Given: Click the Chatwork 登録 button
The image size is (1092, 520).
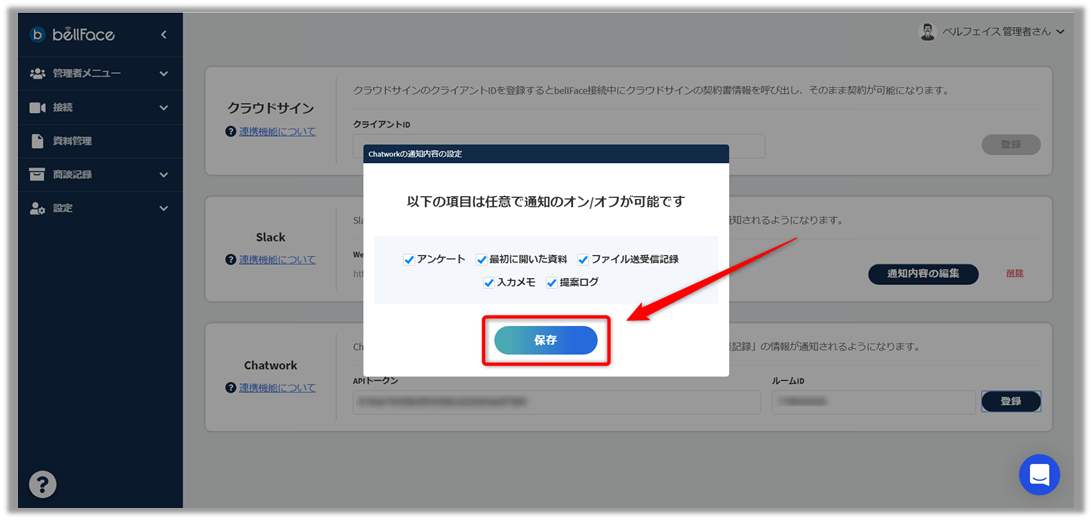Looking at the screenshot, I should (x=1011, y=402).
